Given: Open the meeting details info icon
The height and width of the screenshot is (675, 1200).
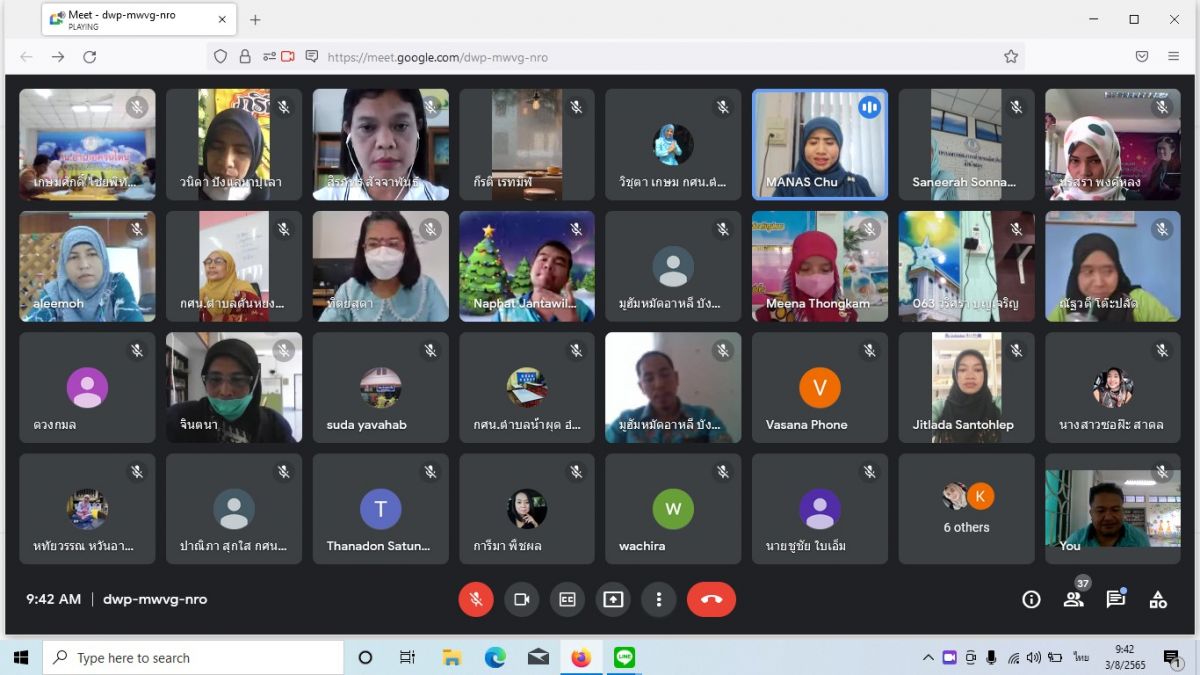Looking at the screenshot, I should pos(1031,599).
